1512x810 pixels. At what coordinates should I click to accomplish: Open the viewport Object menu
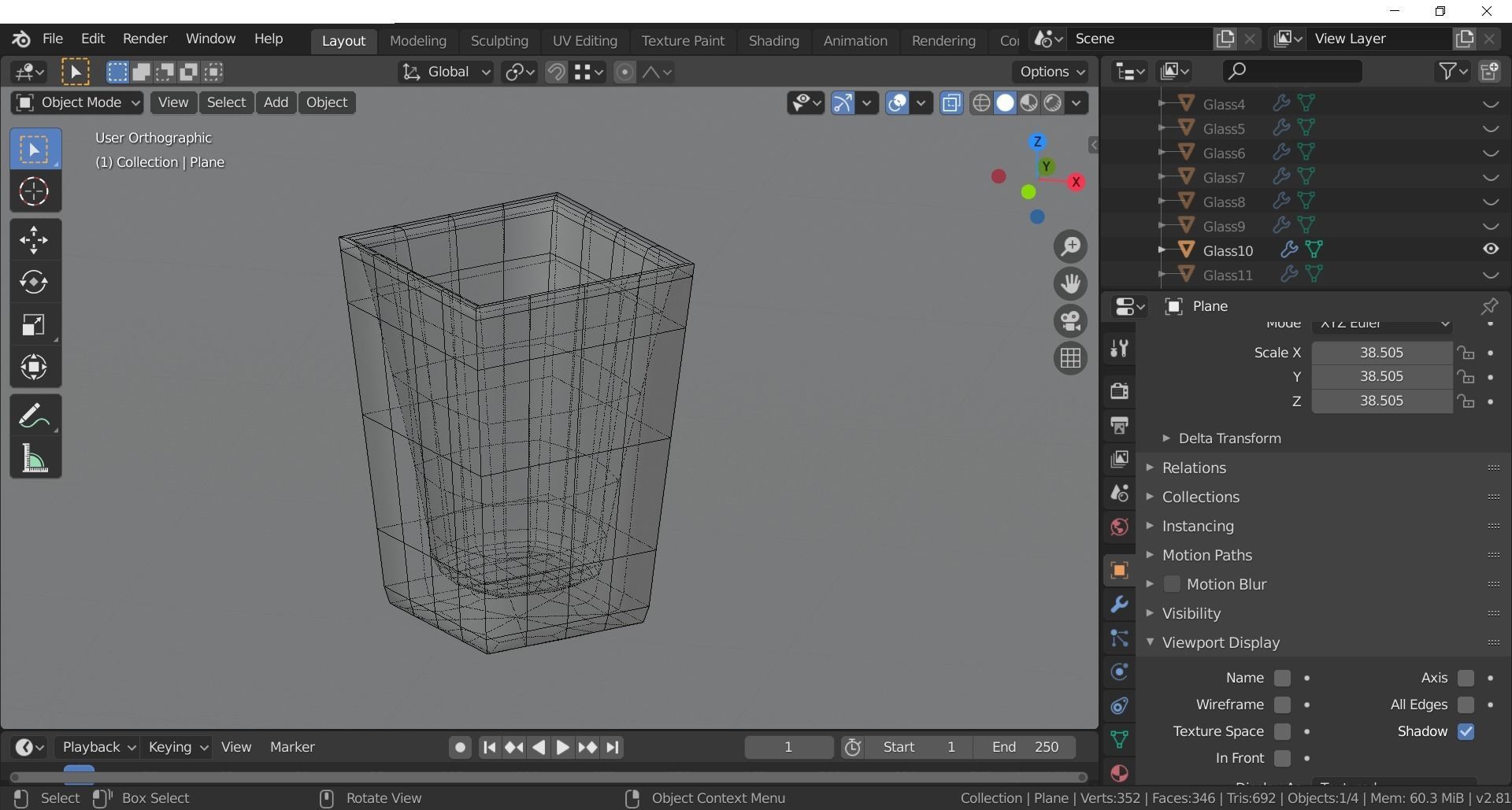pos(327,102)
